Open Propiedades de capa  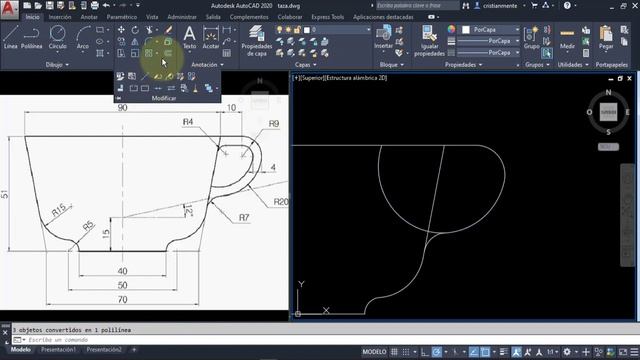point(257,41)
